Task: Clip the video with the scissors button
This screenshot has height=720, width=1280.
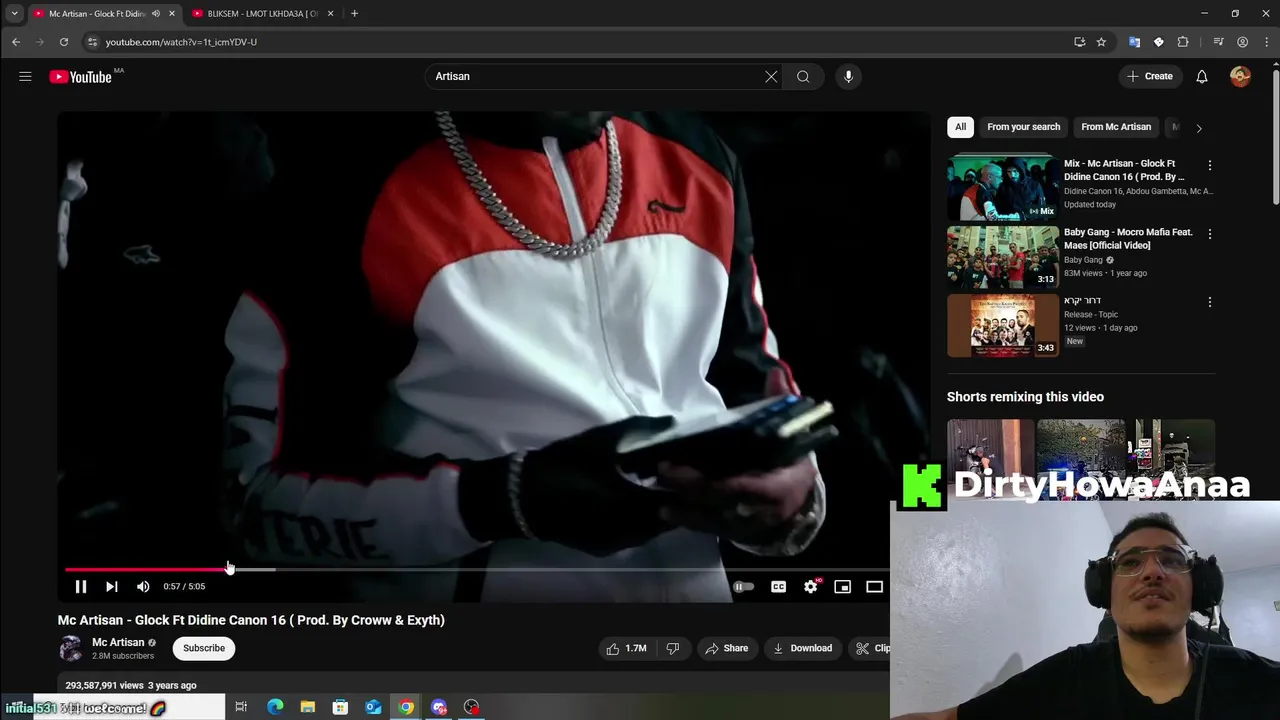Action: 871,648
